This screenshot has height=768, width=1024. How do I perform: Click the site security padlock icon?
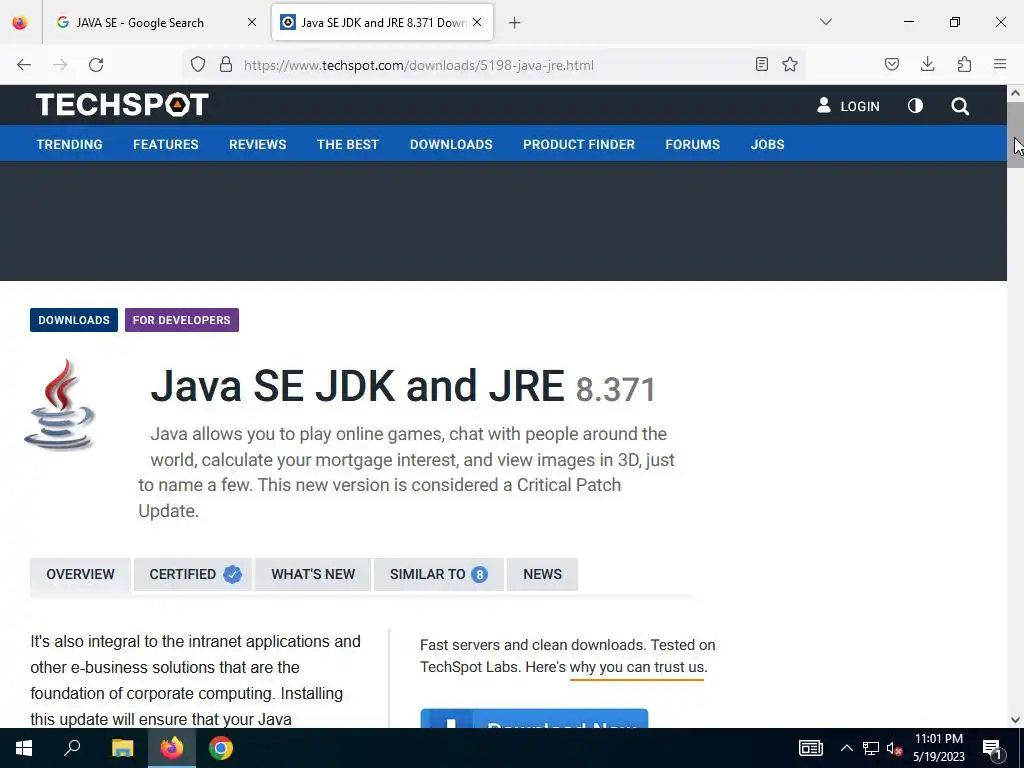coord(226,65)
